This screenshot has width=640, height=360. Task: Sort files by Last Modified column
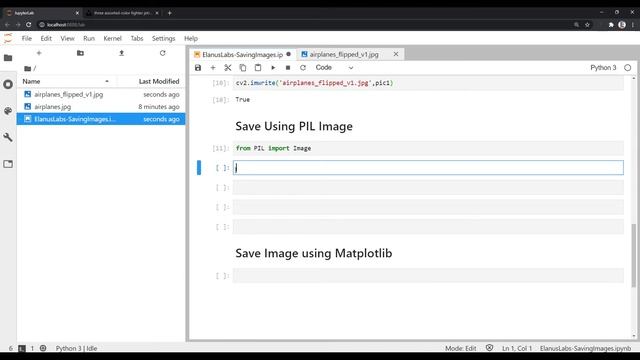(x=159, y=81)
